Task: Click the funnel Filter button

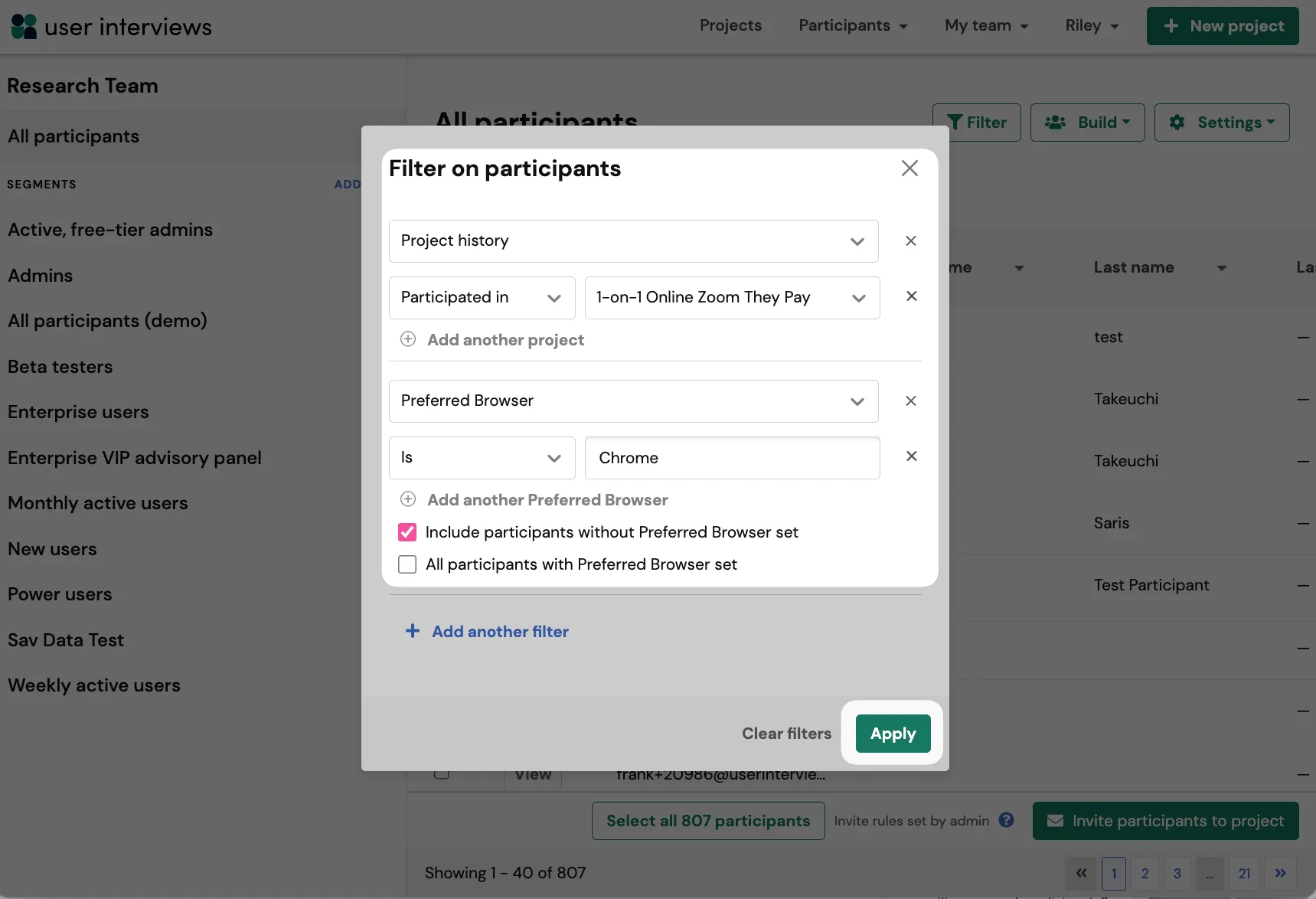Action: (x=977, y=123)
